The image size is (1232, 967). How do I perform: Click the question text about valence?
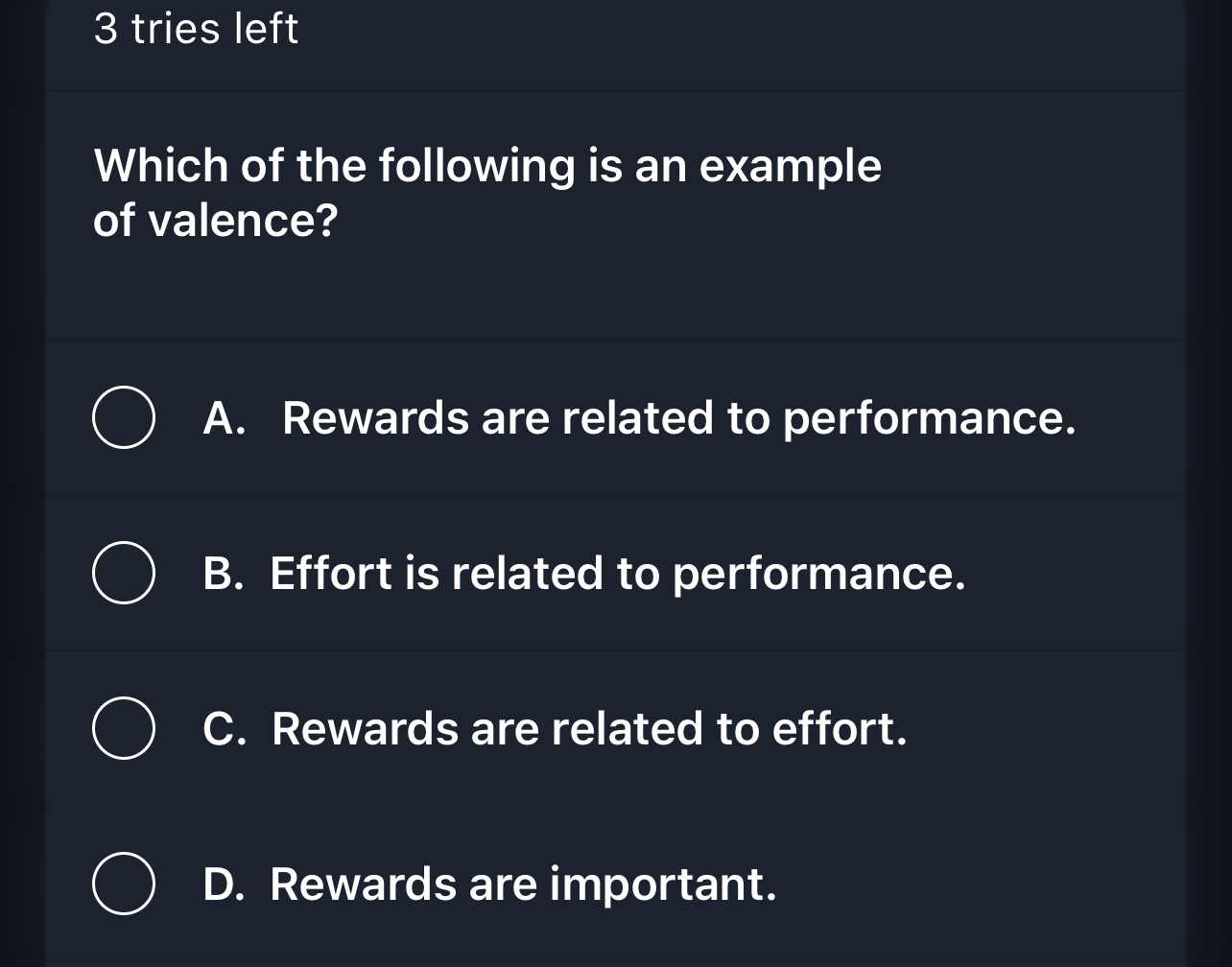pyautogui.click(x=486, y=192)
